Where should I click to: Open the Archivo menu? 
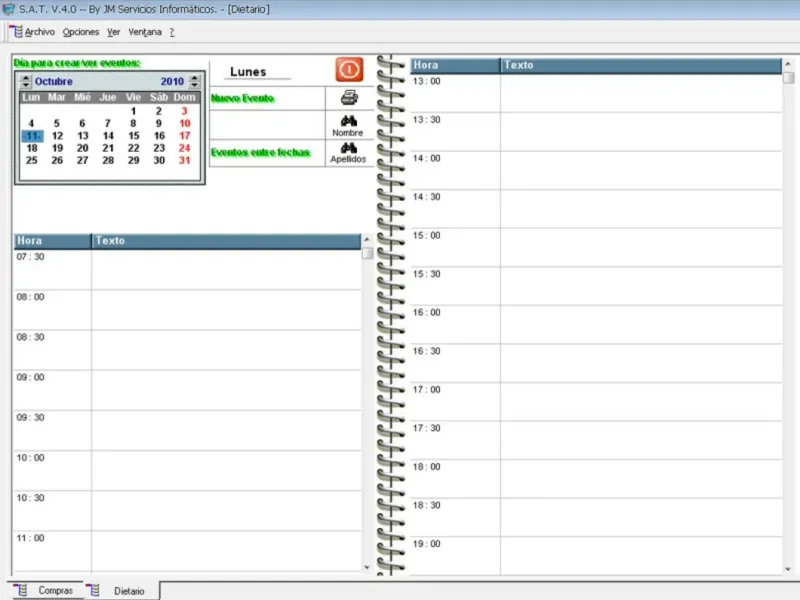click(x=40, y=32)
